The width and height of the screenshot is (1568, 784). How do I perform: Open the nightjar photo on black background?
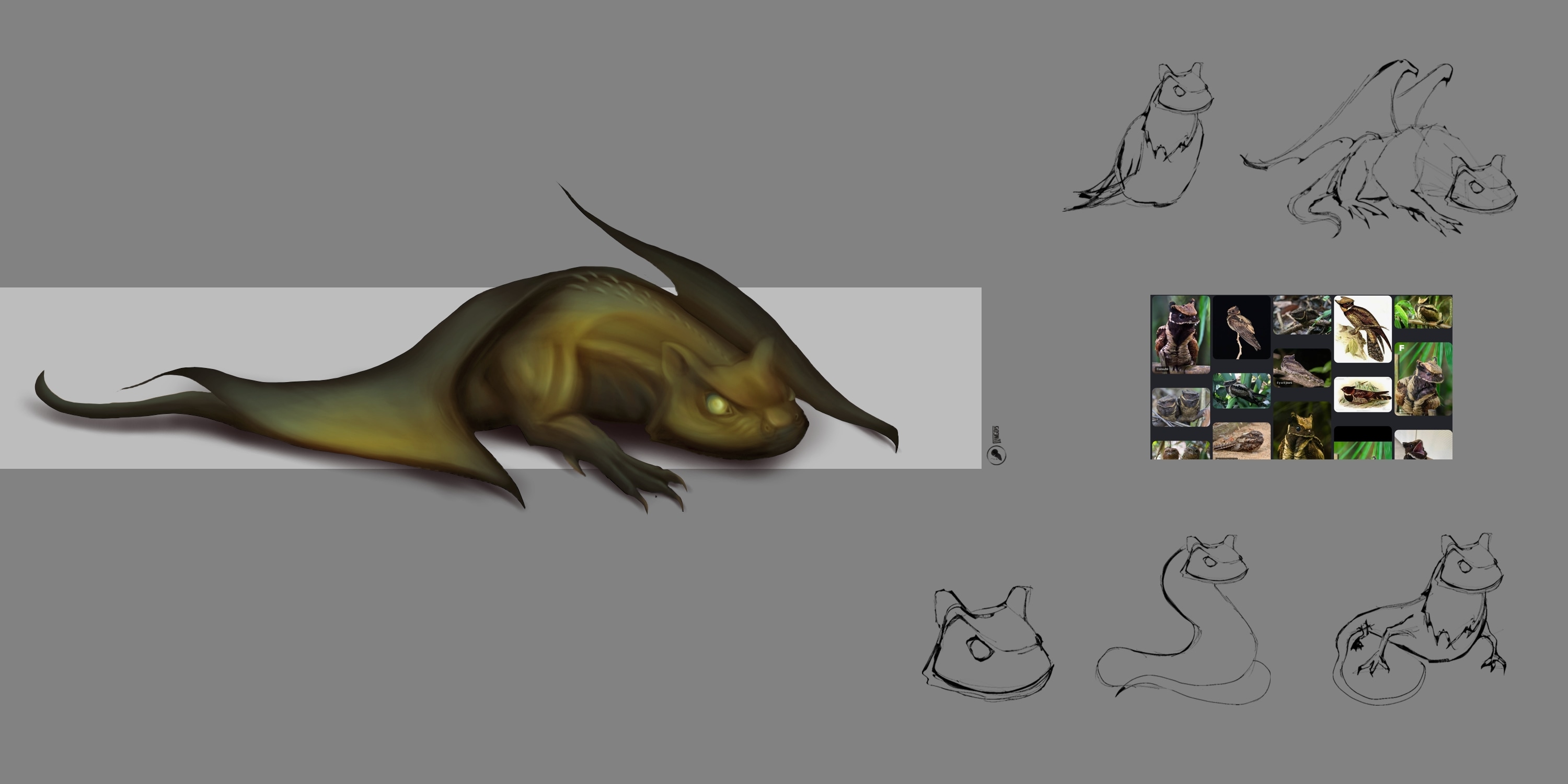pyautogui.click(x=1241, y=328)
